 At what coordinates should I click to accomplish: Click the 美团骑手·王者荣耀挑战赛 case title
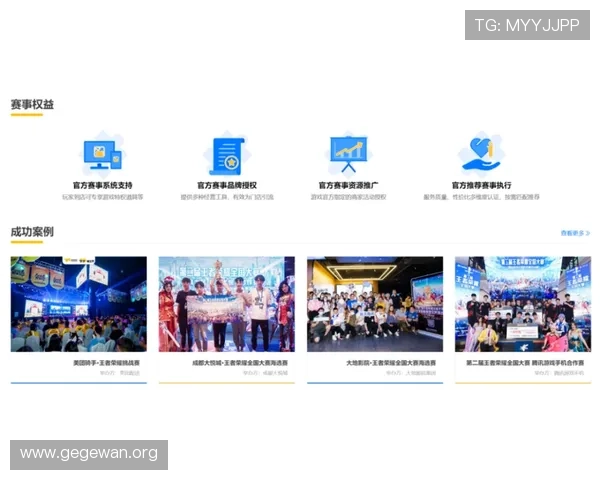[106, 362]
